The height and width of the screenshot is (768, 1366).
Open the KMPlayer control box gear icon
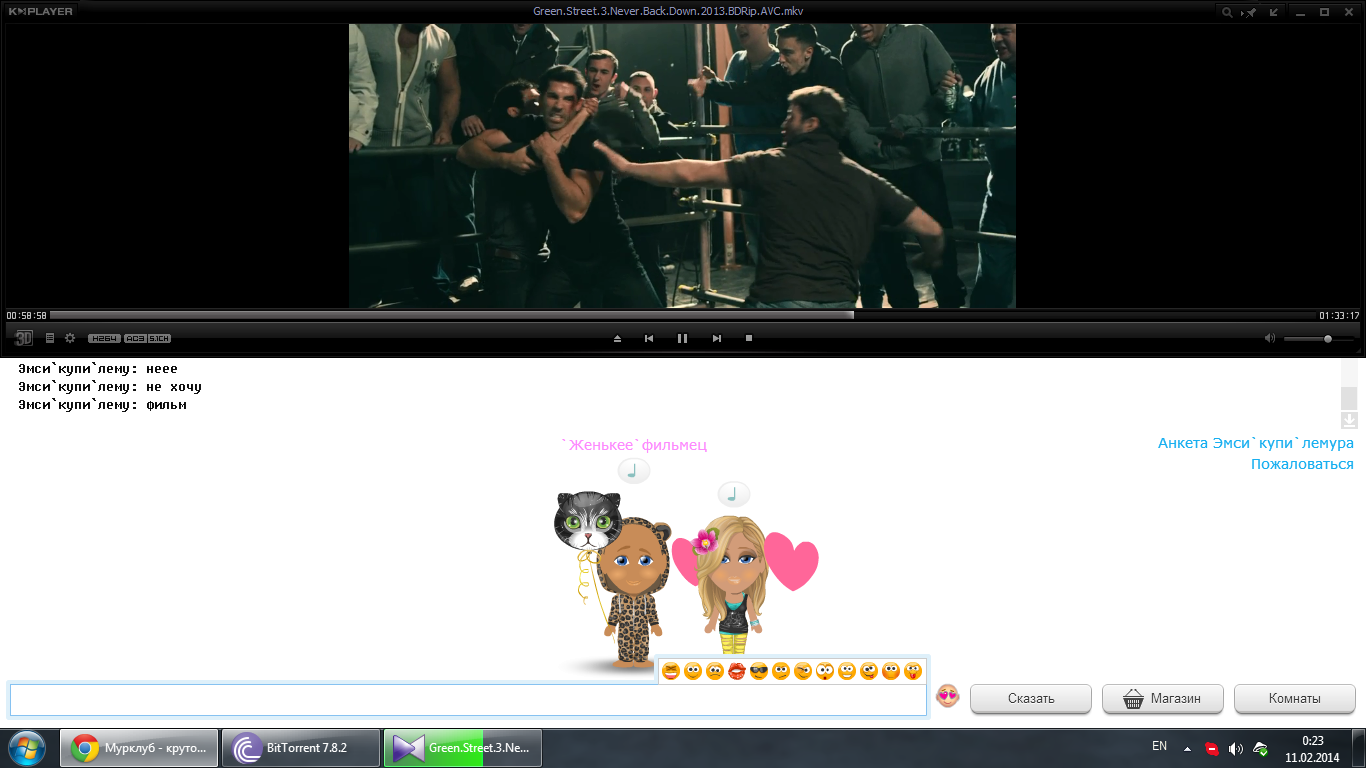(x=70, y=338)
